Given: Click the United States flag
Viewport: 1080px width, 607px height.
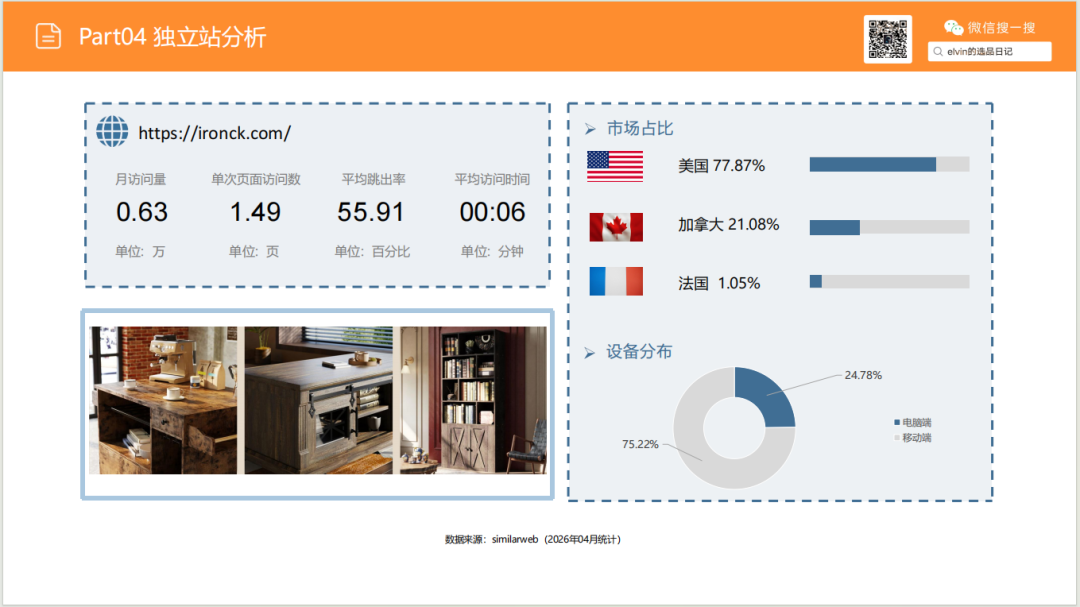Looking at the screenshot, I should [x=615, y=166].
